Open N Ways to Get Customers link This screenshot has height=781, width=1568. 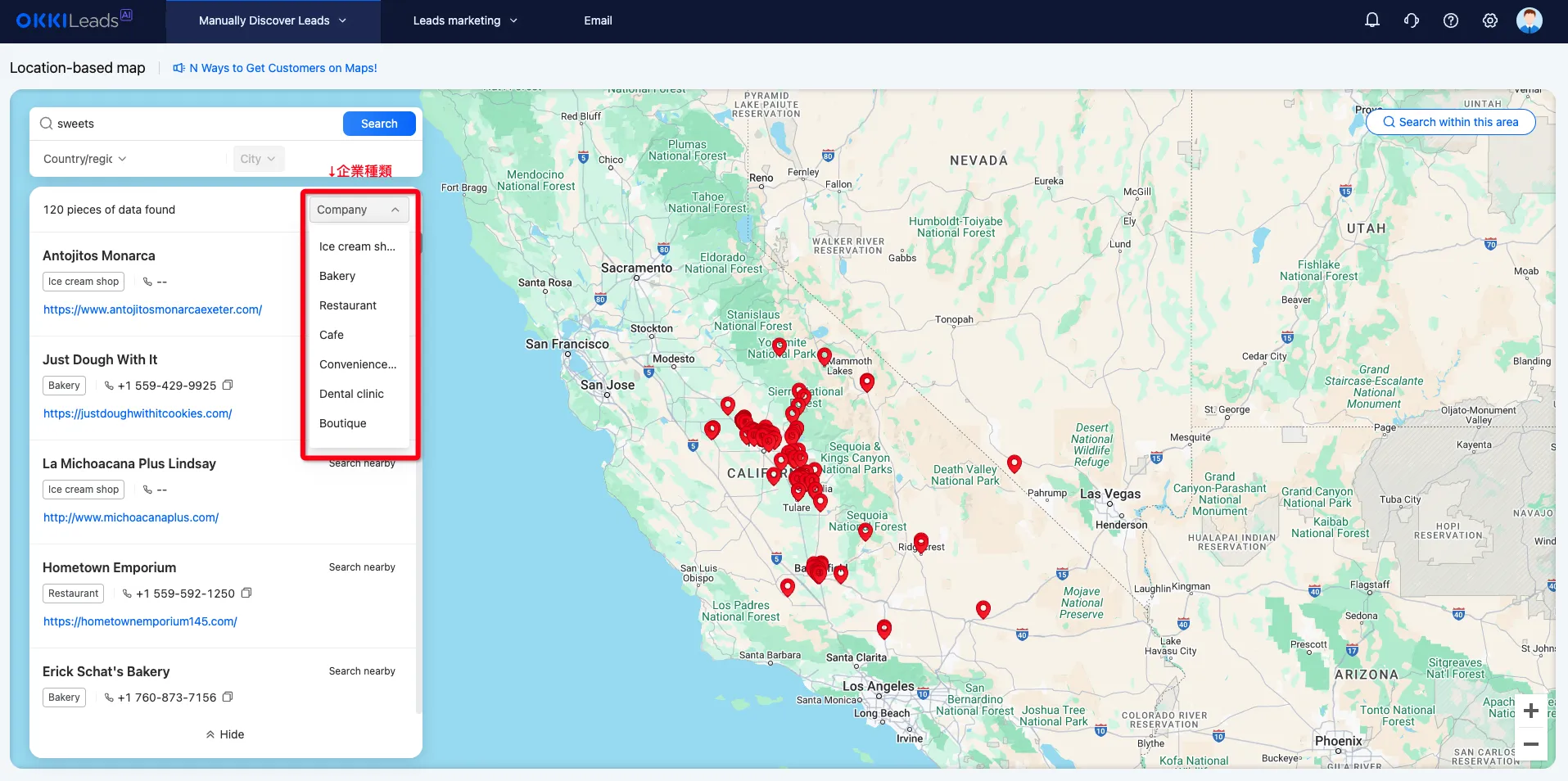click(283, 68)
